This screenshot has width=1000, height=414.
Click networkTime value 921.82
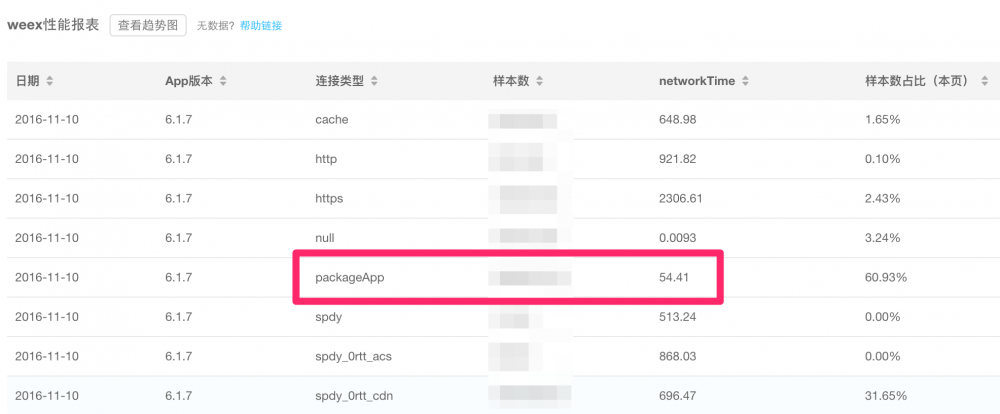(677, 159)
